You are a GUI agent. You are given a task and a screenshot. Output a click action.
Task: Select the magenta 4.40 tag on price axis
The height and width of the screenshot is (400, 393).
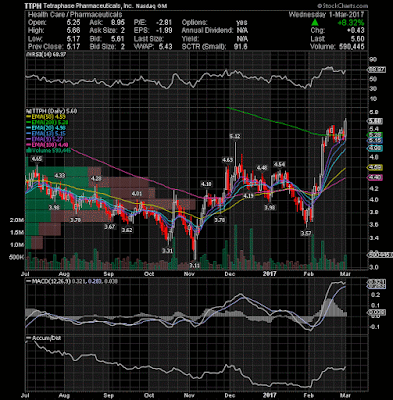click(x=375, y=178)
